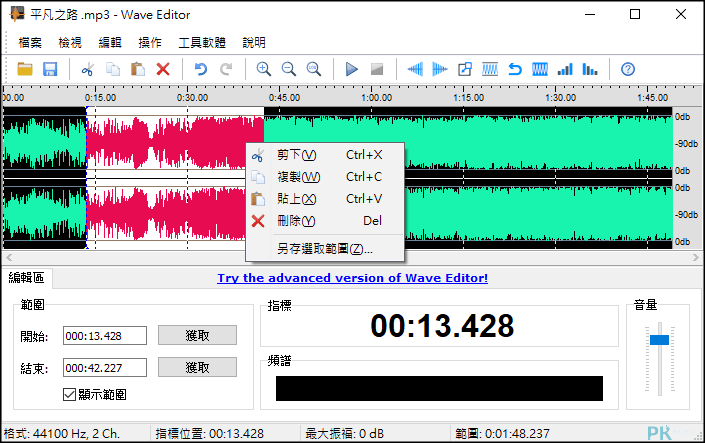Choose 另存選取範圍(Z)... from the context menu
This screenshot has height=443, width=705.
[325, 249]
